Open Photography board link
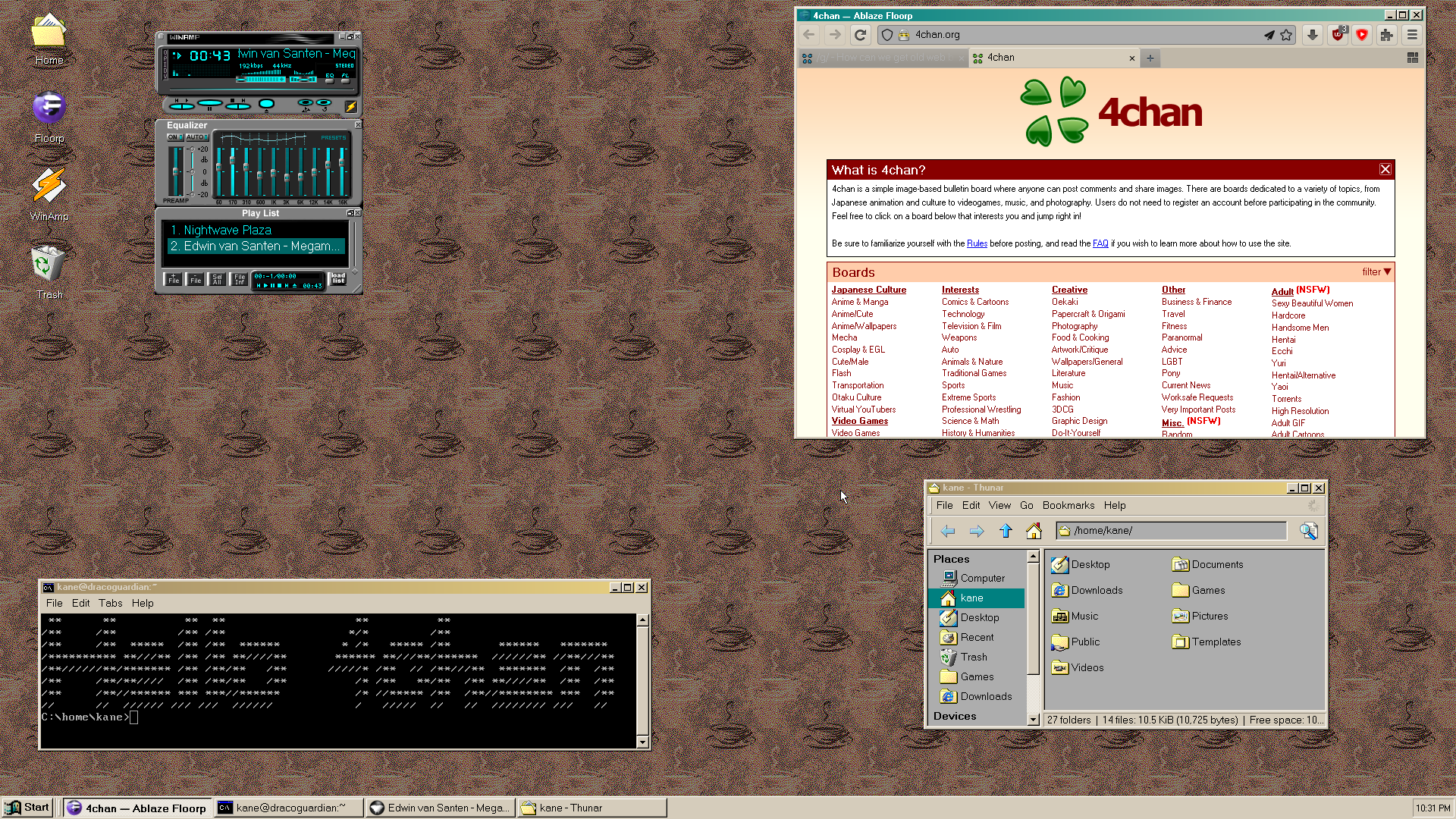 1075,326
